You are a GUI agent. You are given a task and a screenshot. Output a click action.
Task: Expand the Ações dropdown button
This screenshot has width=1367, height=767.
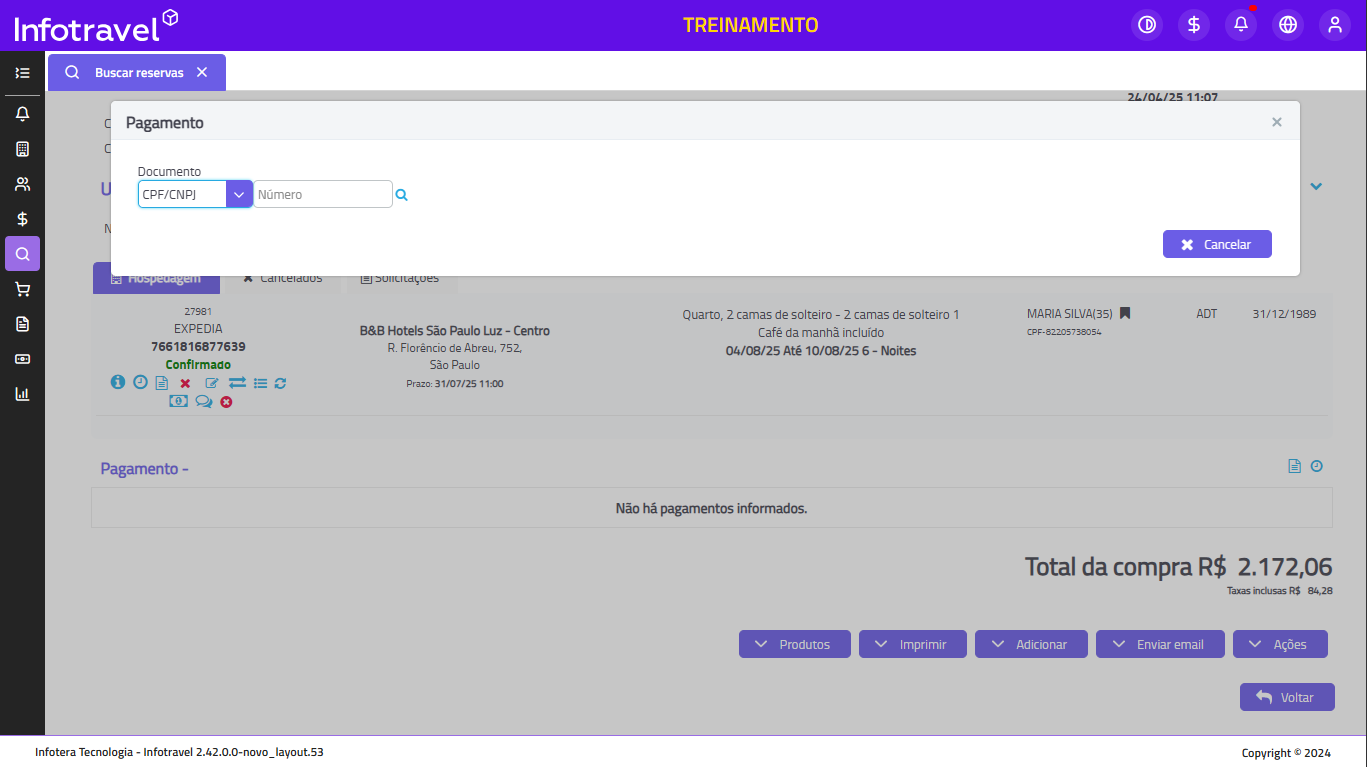tap(1279, 644)
